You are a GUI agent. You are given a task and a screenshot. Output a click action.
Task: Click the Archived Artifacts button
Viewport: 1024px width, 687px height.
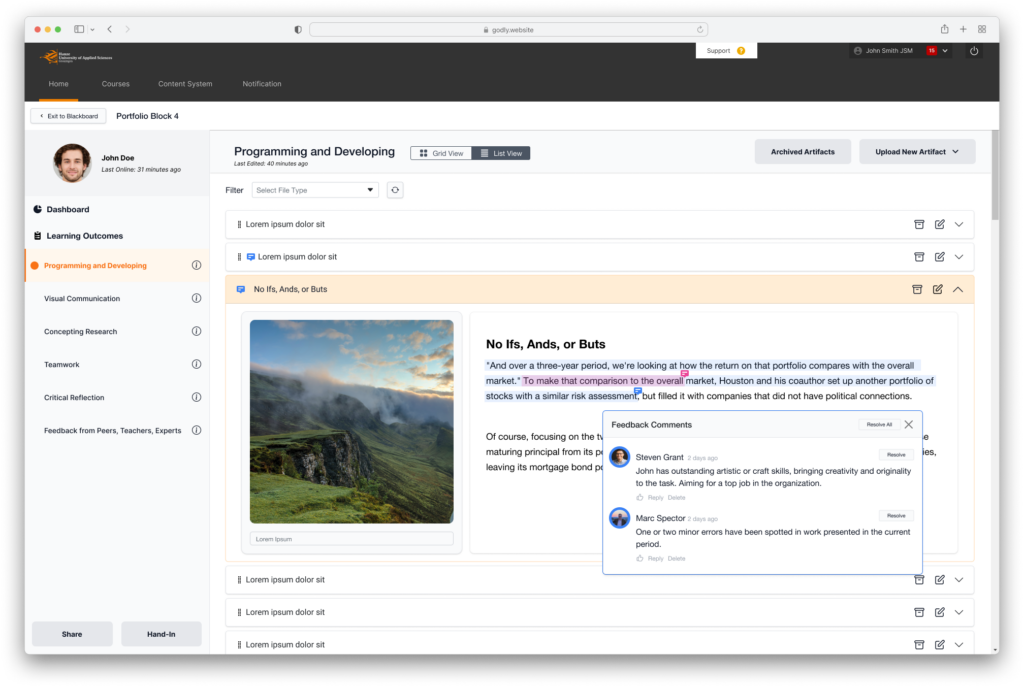(803, 152)
